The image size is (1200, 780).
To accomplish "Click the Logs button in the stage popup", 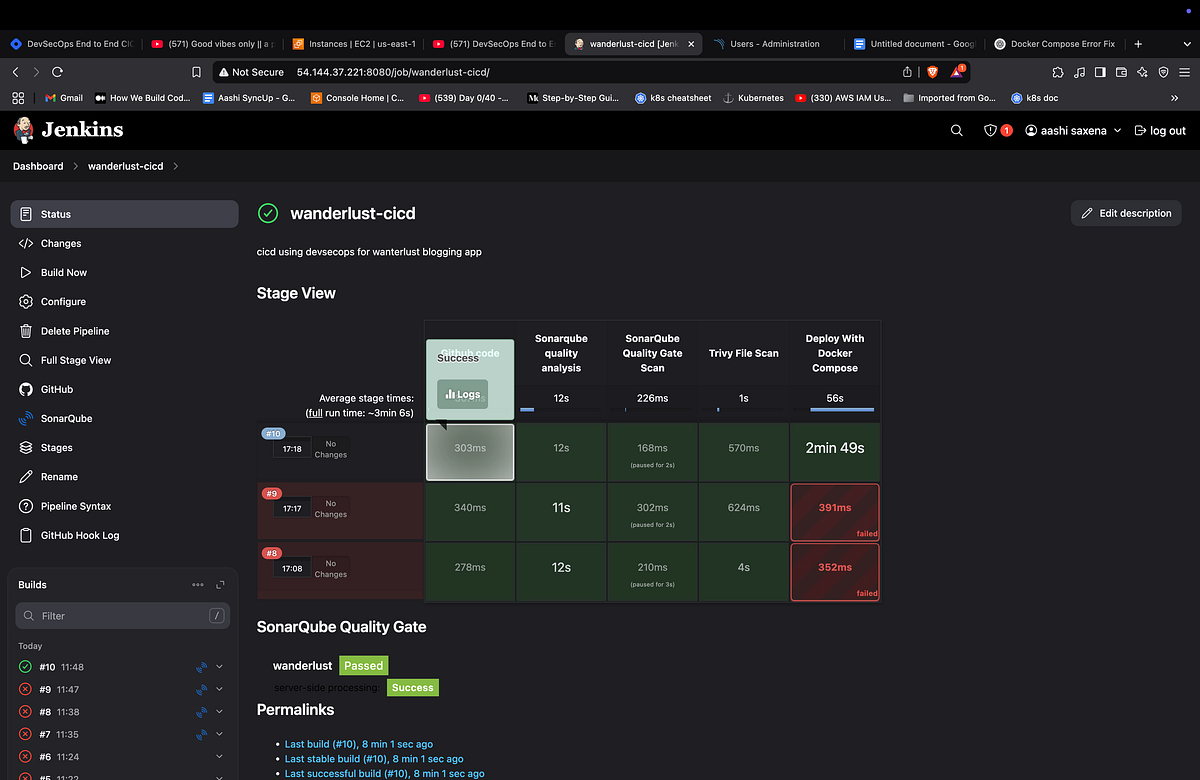I will tap(461, 394).
